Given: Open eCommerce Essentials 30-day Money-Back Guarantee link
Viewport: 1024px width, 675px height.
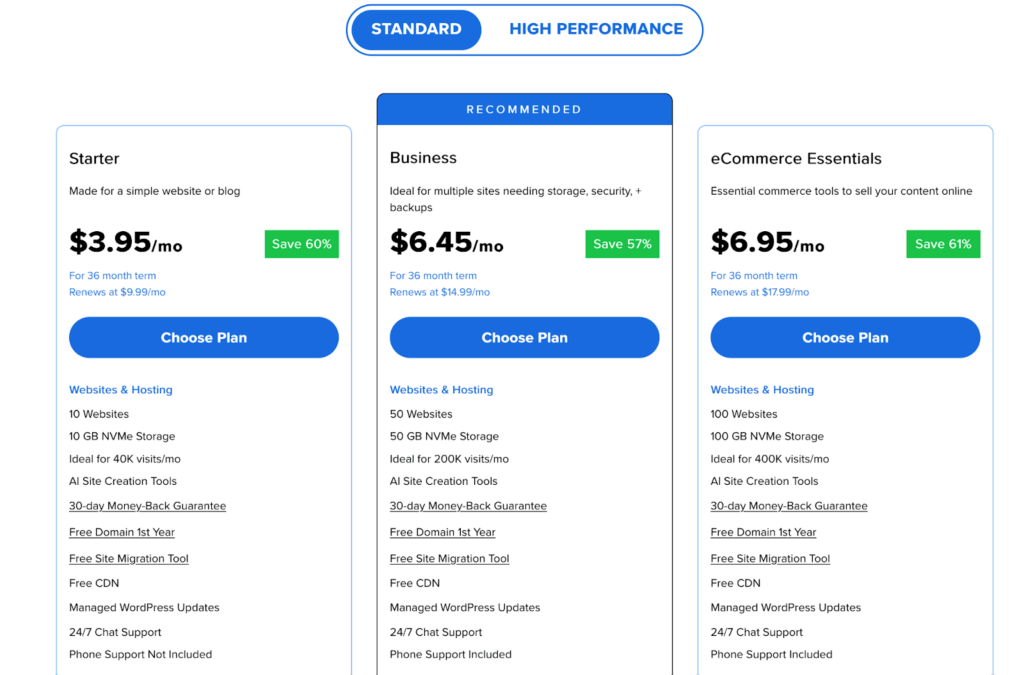Looking at the screenshot, I should (x=789, y=506).
